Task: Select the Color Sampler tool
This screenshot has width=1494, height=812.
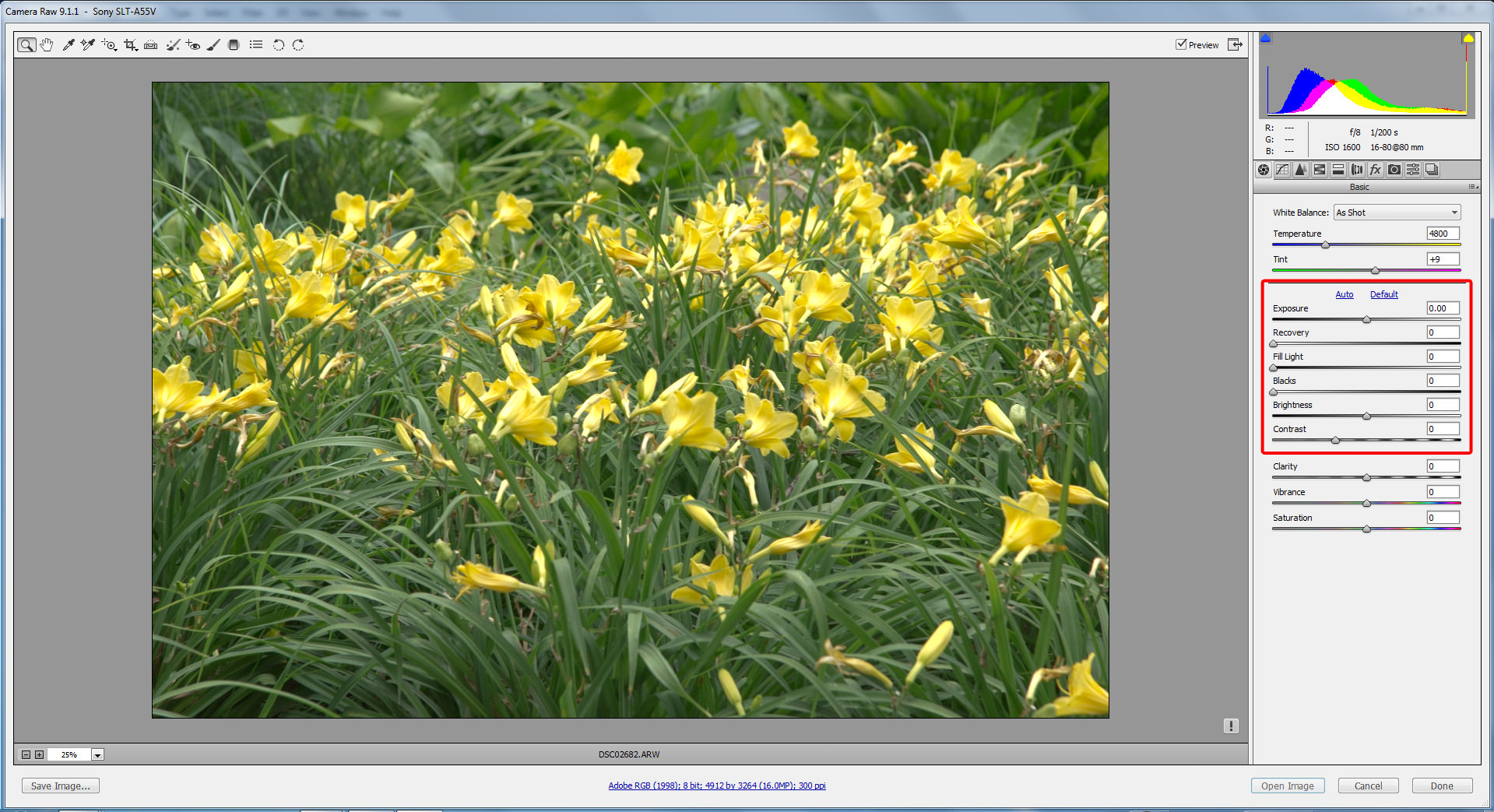Action: point(88,45)
